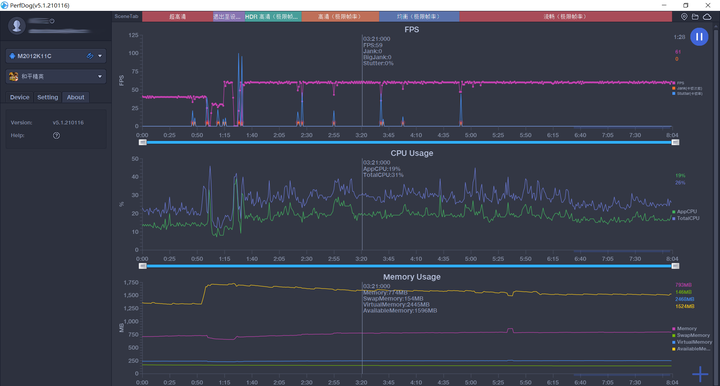The width and height of the screenshot is (720, 386).
Task: Select the red 超高清 scene tab
Action: click(x=177, y=17)
